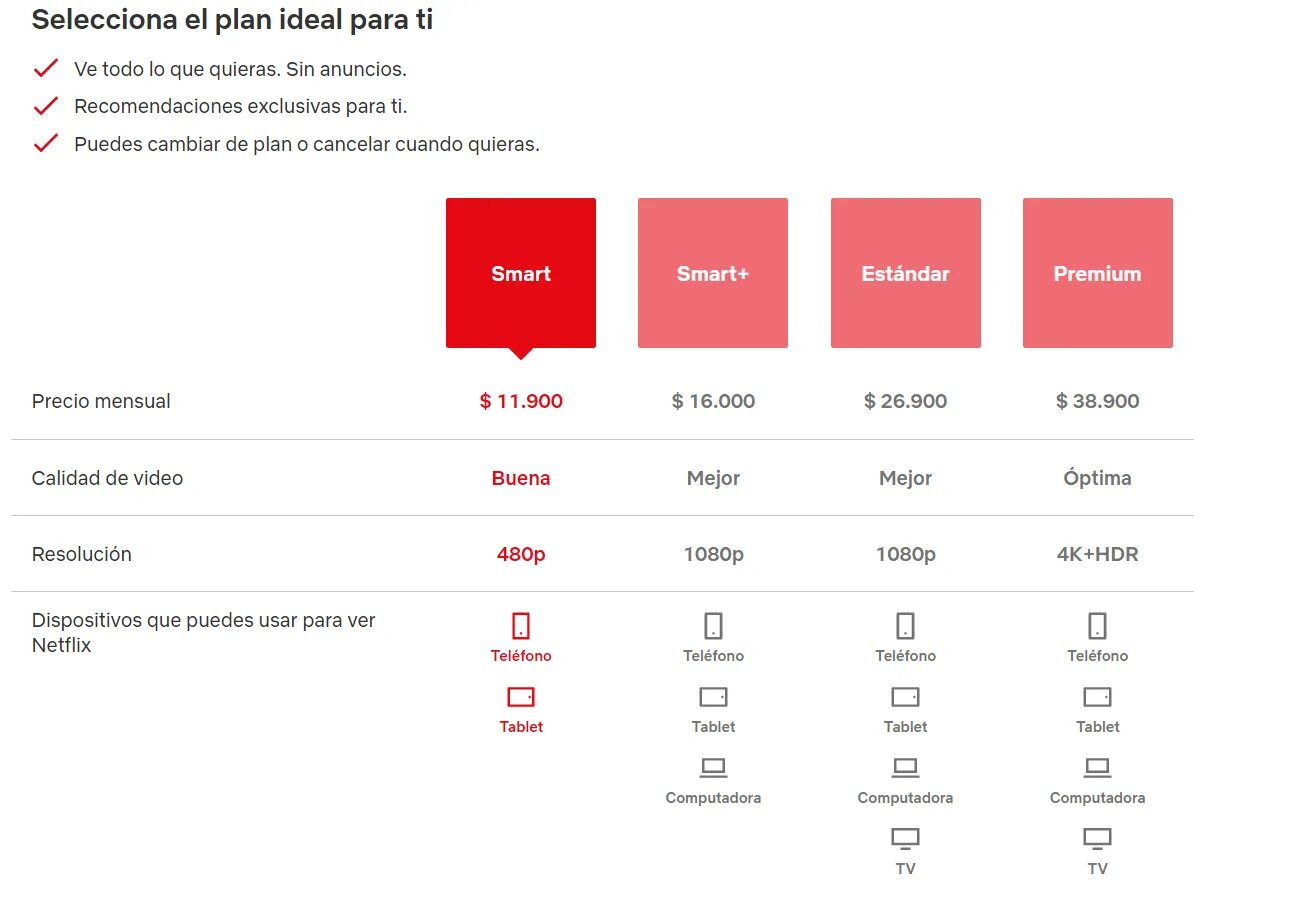
Task: Click the $ 16.000 Smart+ price
Action: coord(713,401)
